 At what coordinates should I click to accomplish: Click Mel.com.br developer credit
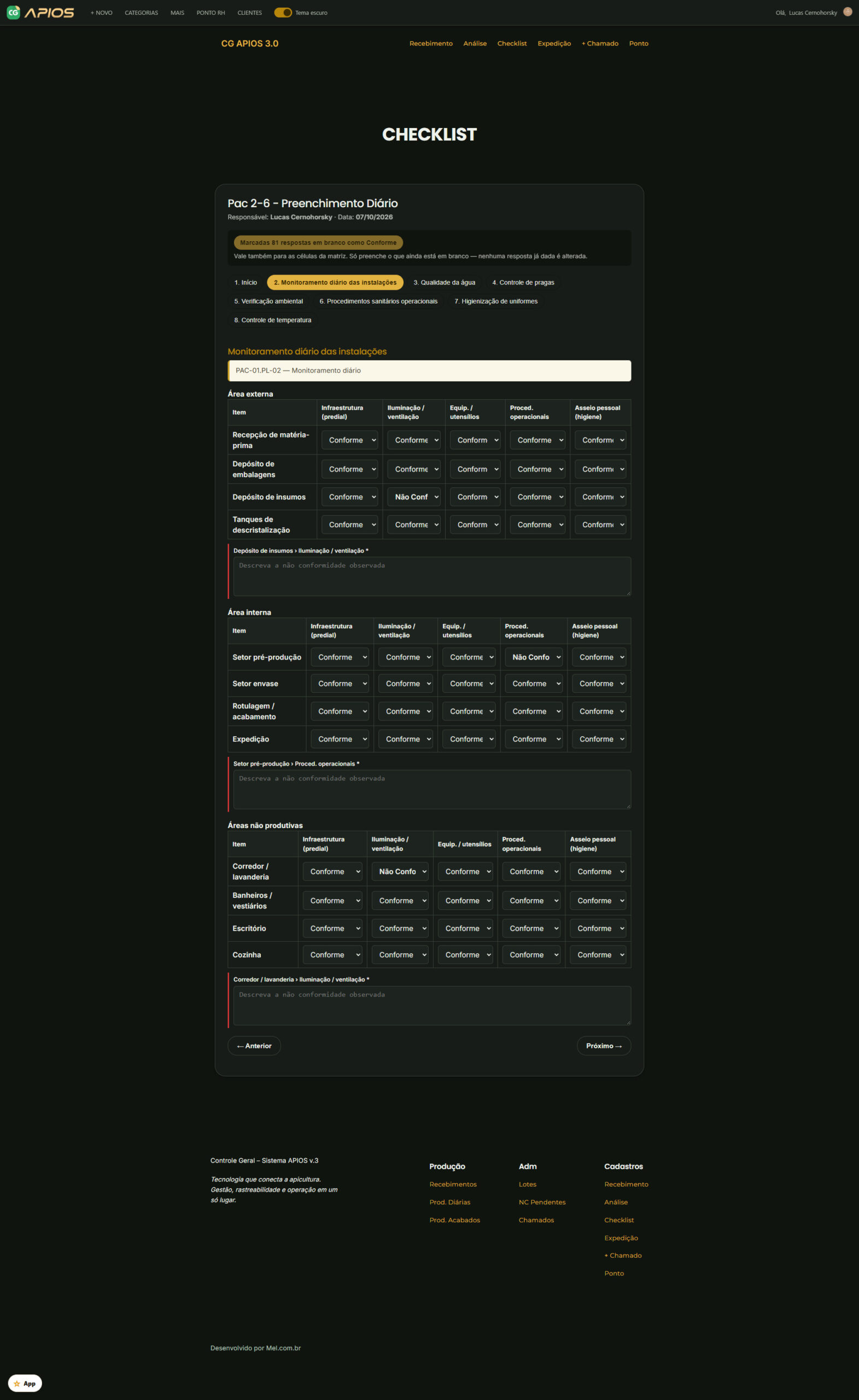click(x=283, y=1347)
